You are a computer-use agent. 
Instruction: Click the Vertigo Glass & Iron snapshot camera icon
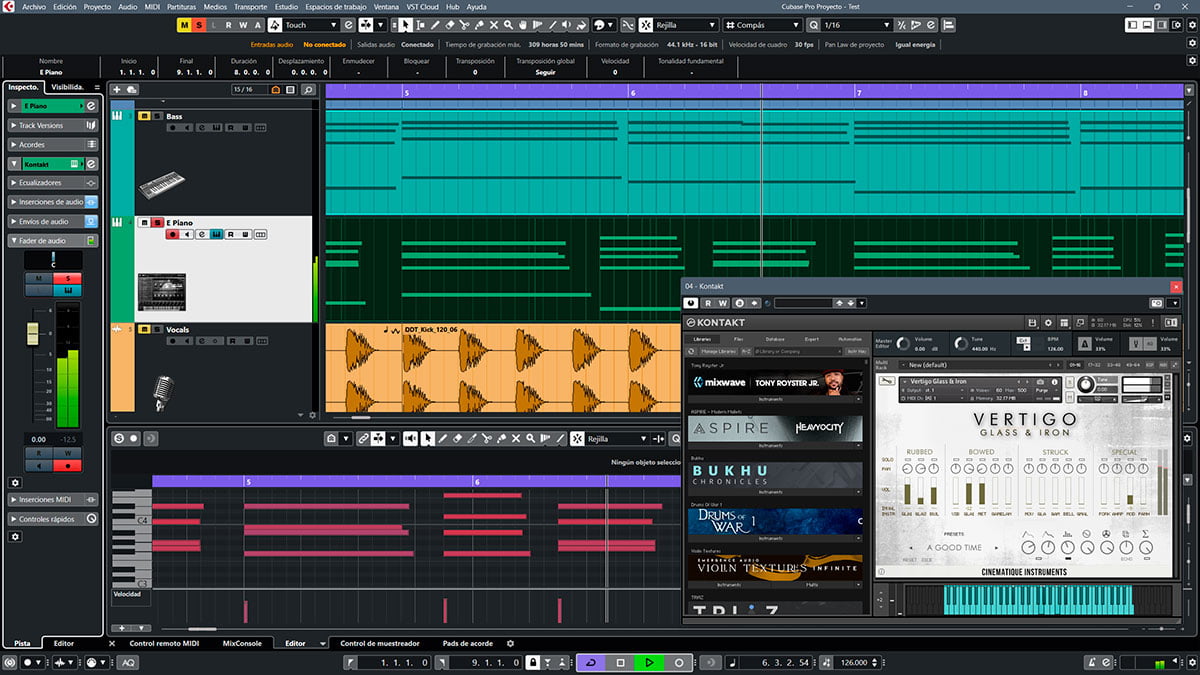click(x=1042, y=381)
